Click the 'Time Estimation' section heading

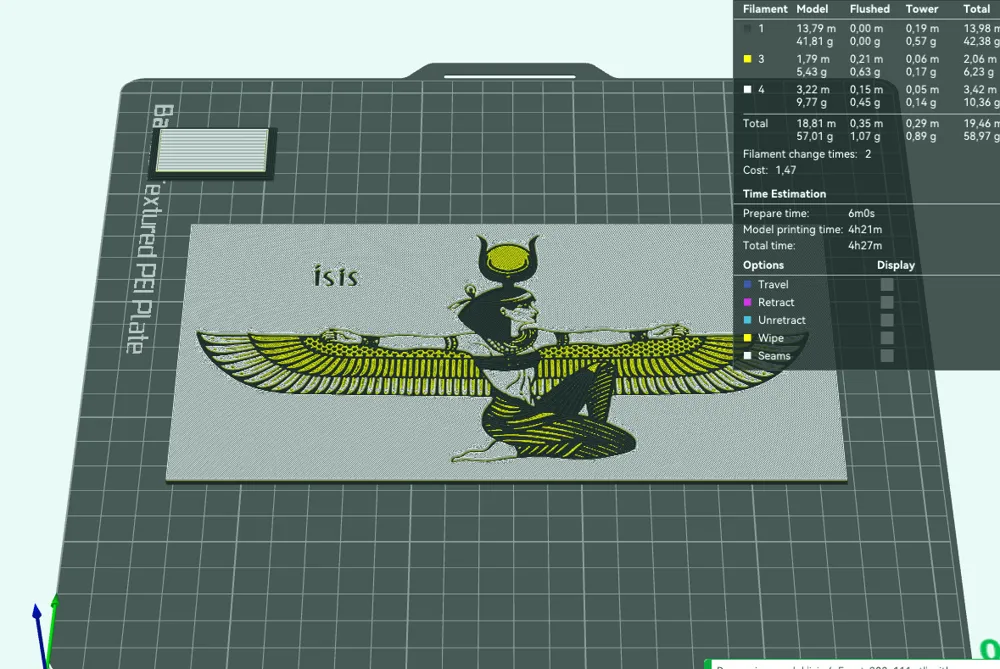(x=784, y=194)
